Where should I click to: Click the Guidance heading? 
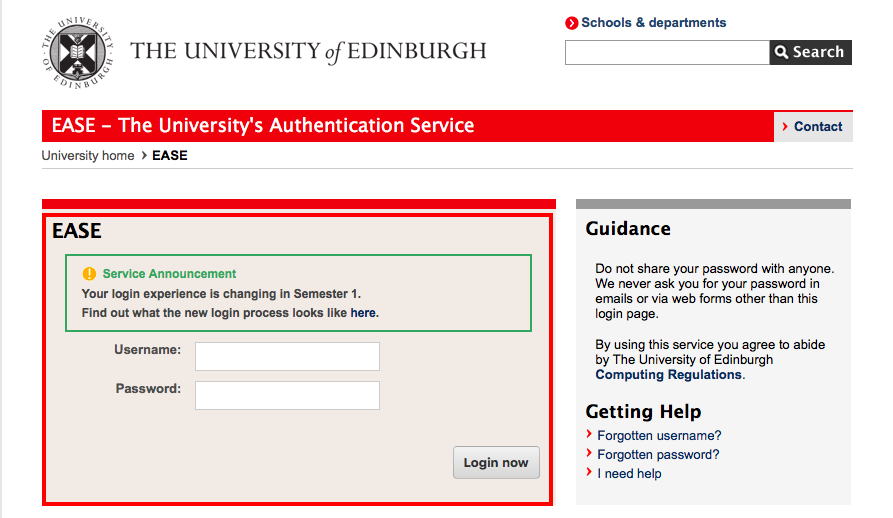pos(628,229)
